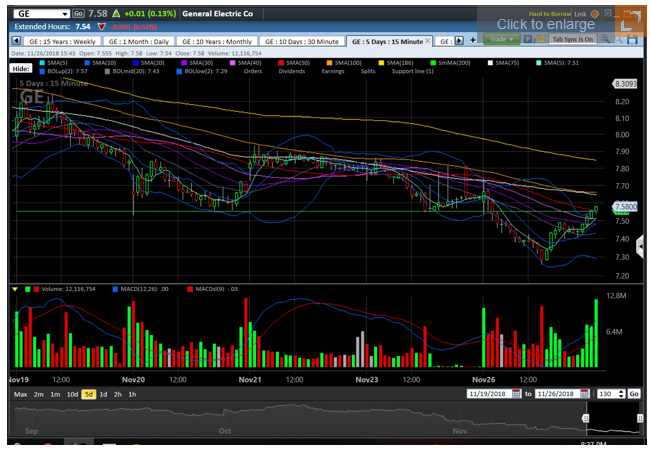
Task: Toggle the SmMA(200) green legend entry
Action: (x=450, y=63)
